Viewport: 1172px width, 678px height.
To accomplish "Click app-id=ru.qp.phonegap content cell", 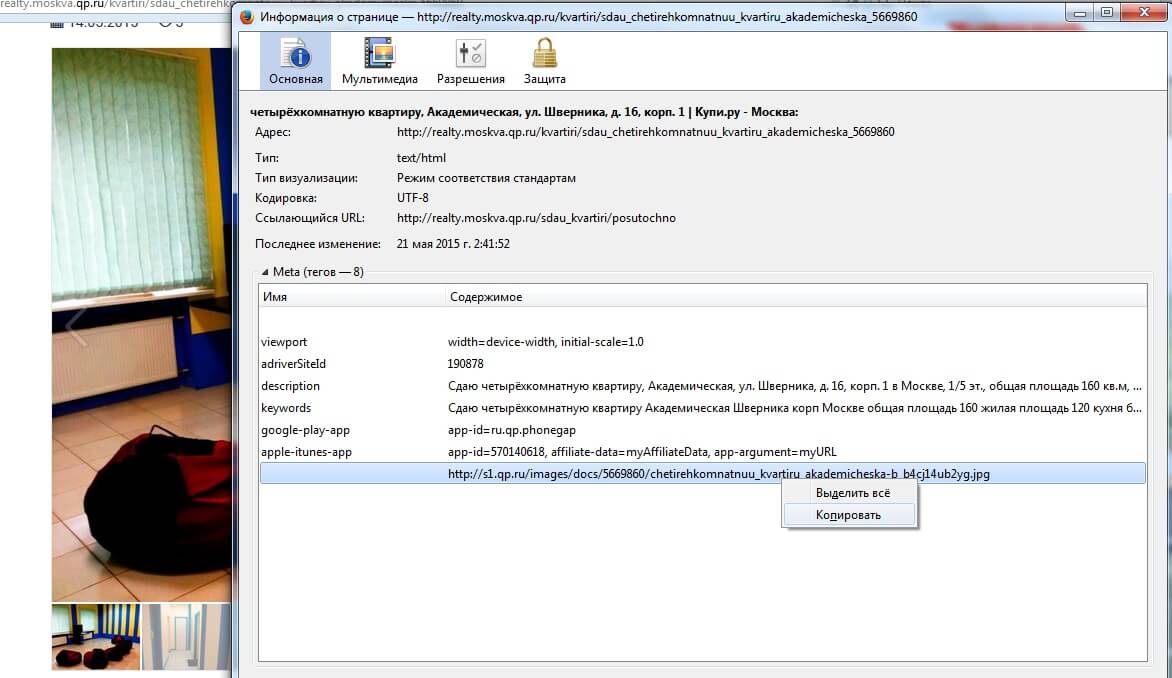I will (x=512, y=430).
